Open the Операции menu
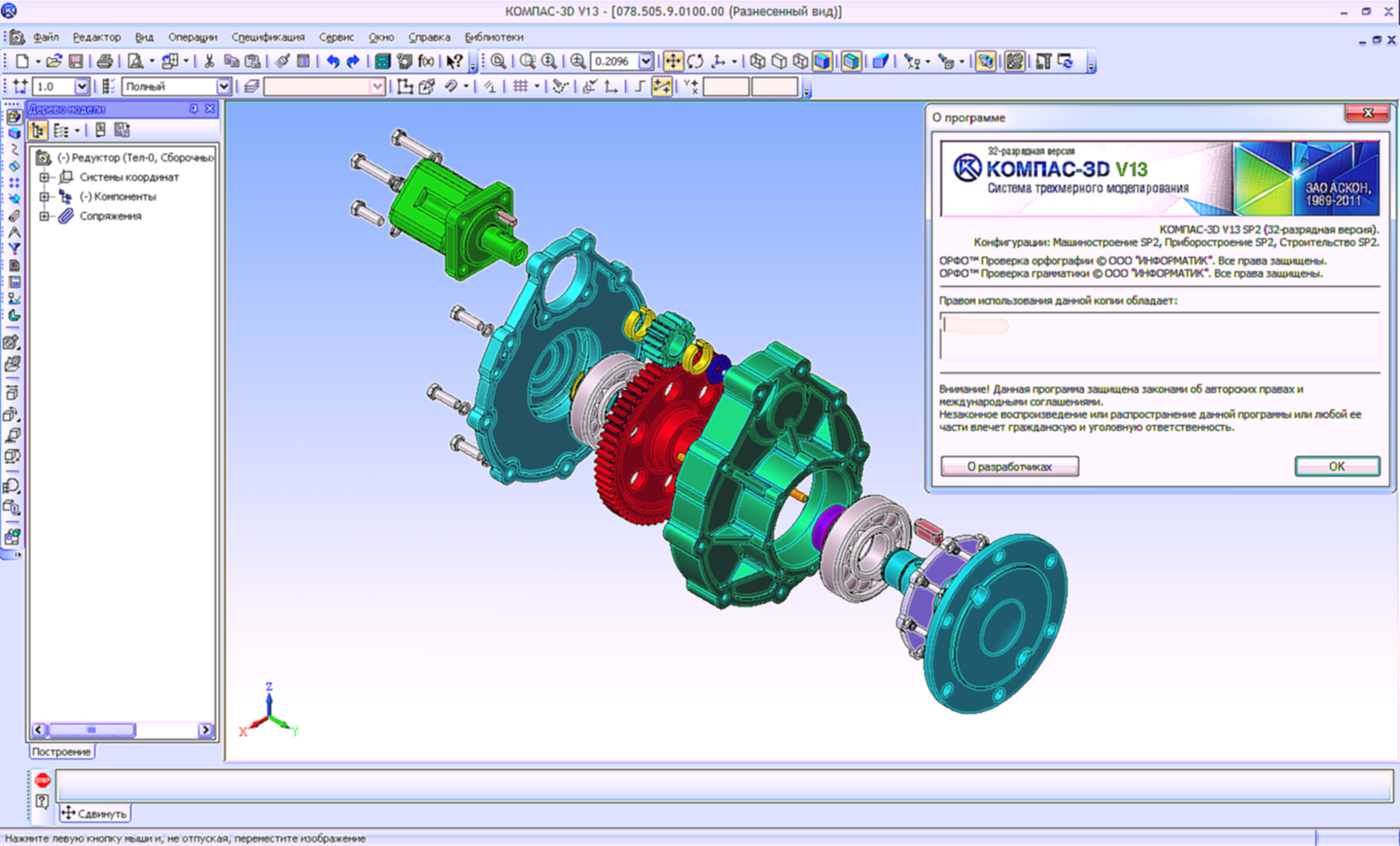1400x846 pixels. tap(192, 37)
